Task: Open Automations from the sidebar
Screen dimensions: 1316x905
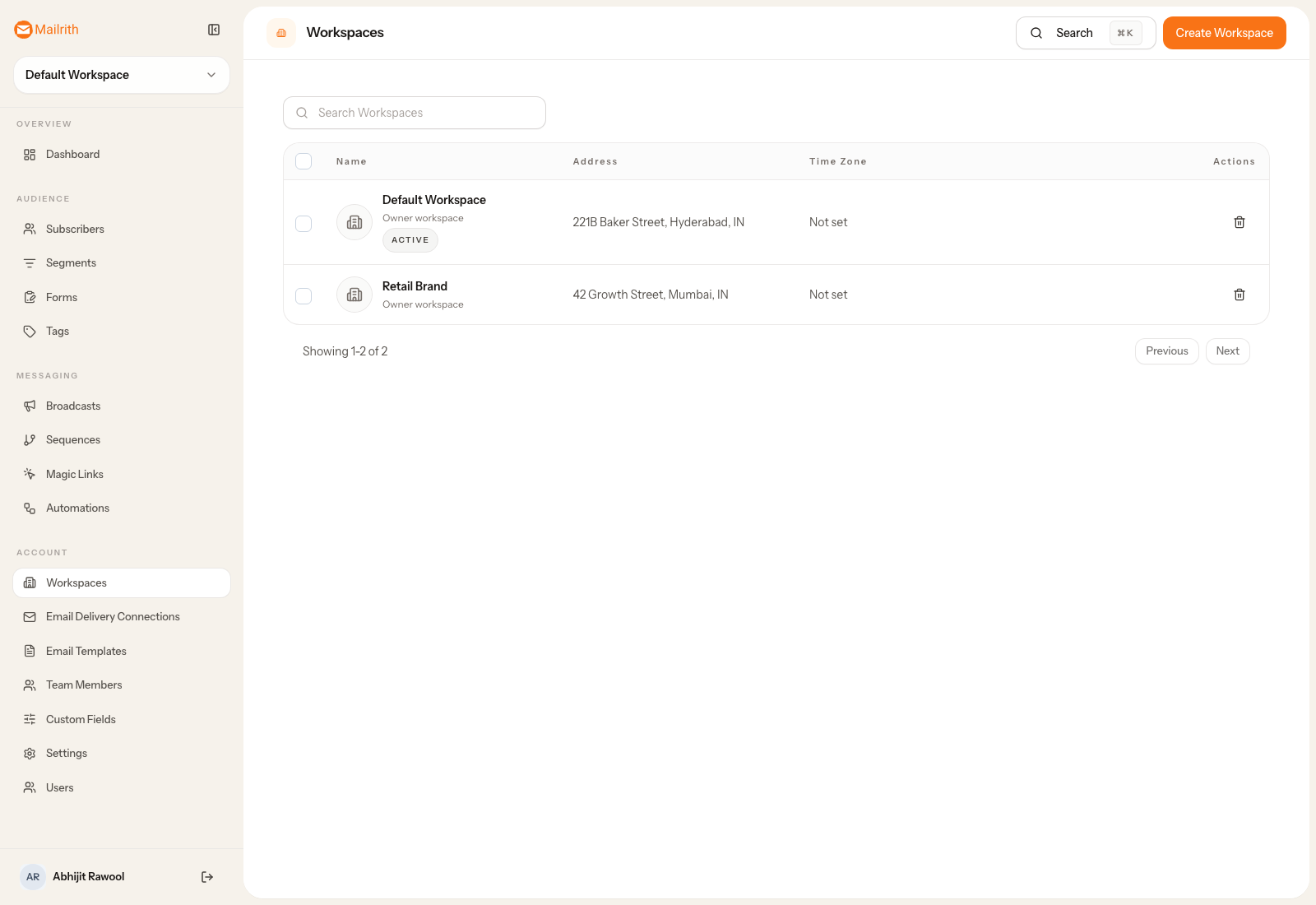Action: coord(77,508)
